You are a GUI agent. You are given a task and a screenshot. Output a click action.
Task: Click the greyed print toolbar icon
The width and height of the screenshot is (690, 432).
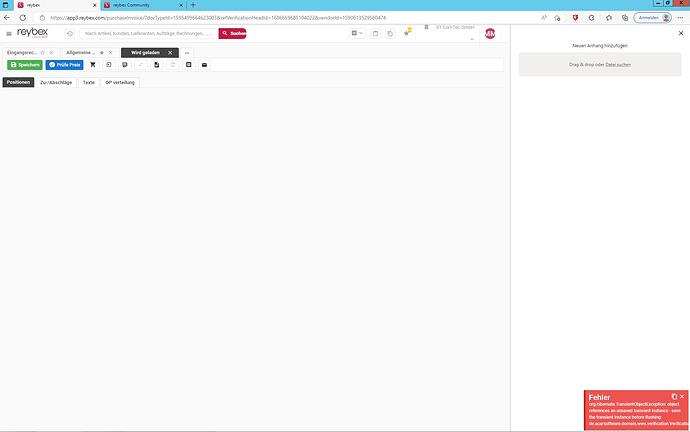click(x=172, y=65)
